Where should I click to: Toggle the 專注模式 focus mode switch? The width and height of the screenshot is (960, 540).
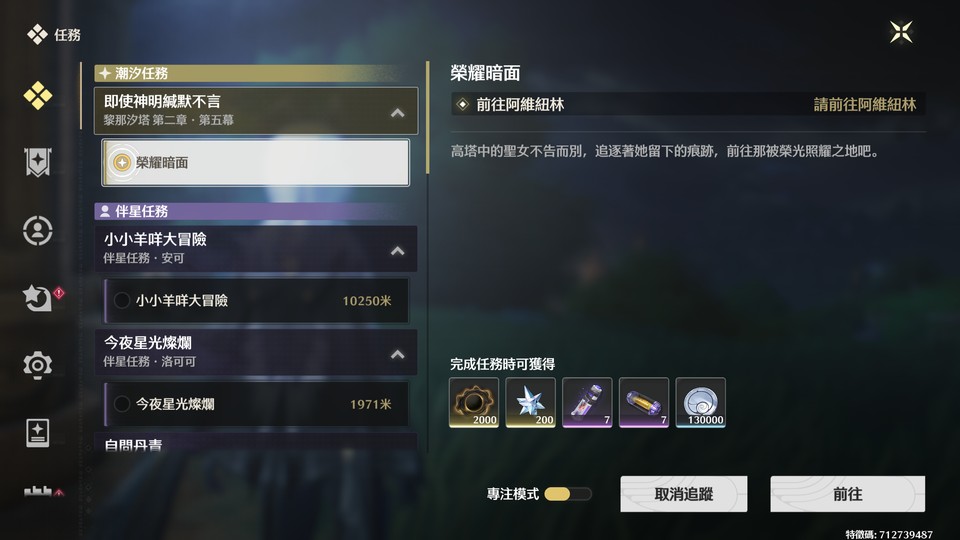[568, 494]
